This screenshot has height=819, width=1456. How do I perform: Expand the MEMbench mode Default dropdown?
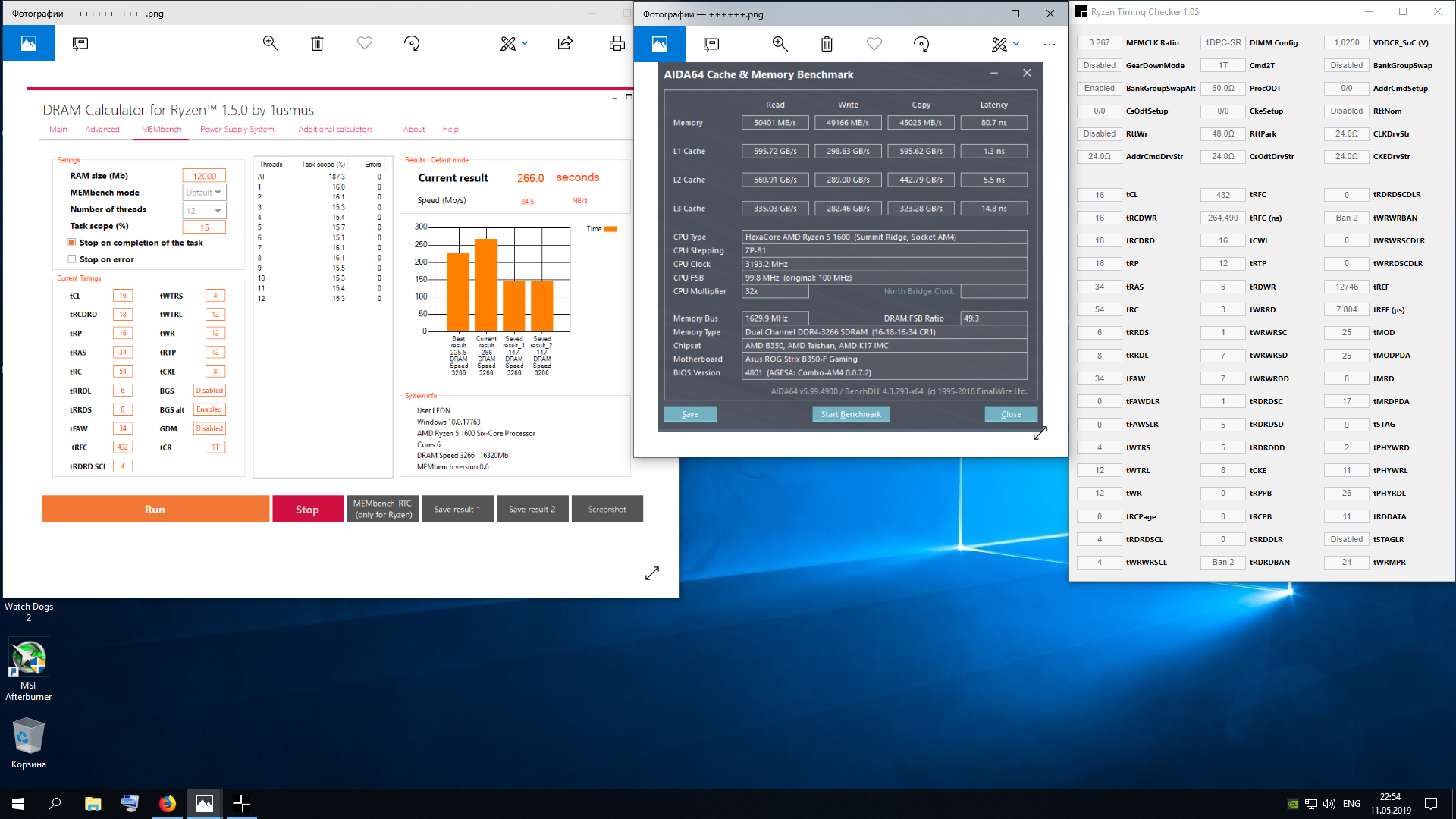(204, 193)
